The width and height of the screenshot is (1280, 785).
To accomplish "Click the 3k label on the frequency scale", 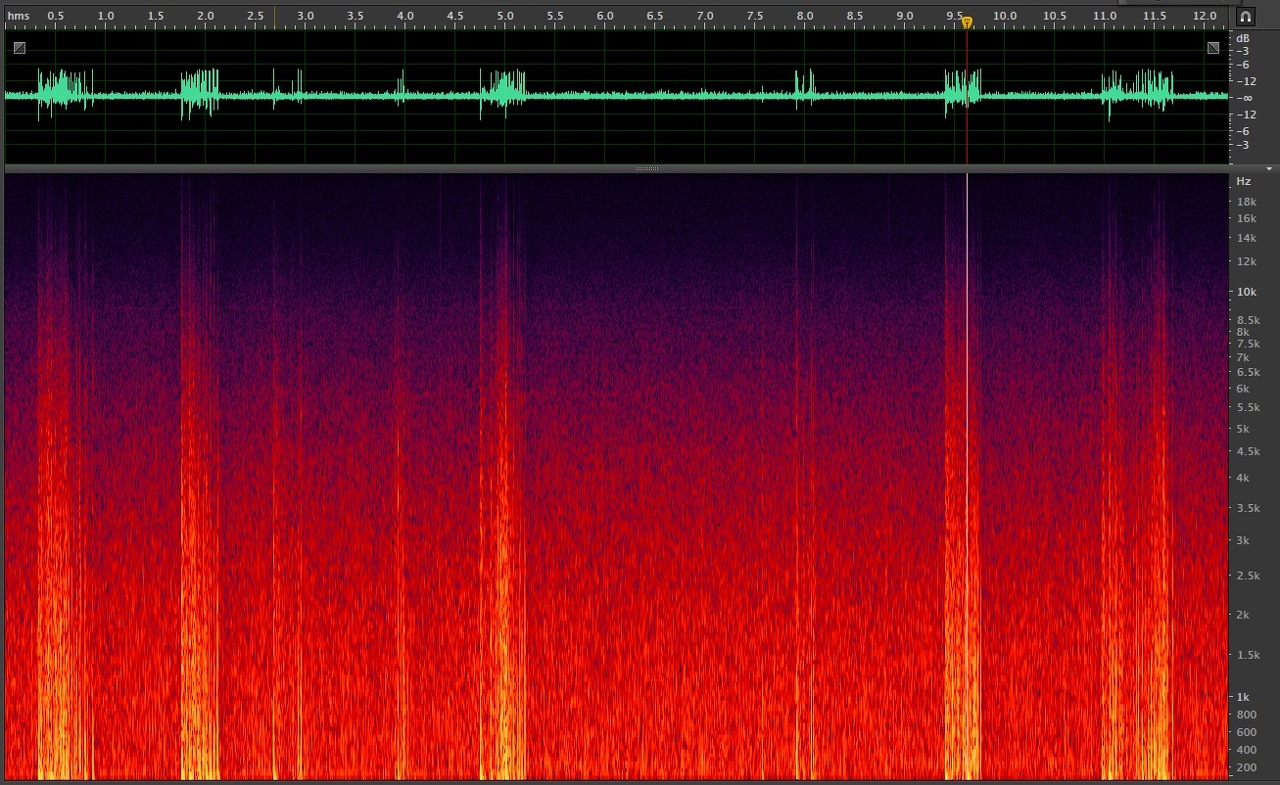I will (1243, 540).
